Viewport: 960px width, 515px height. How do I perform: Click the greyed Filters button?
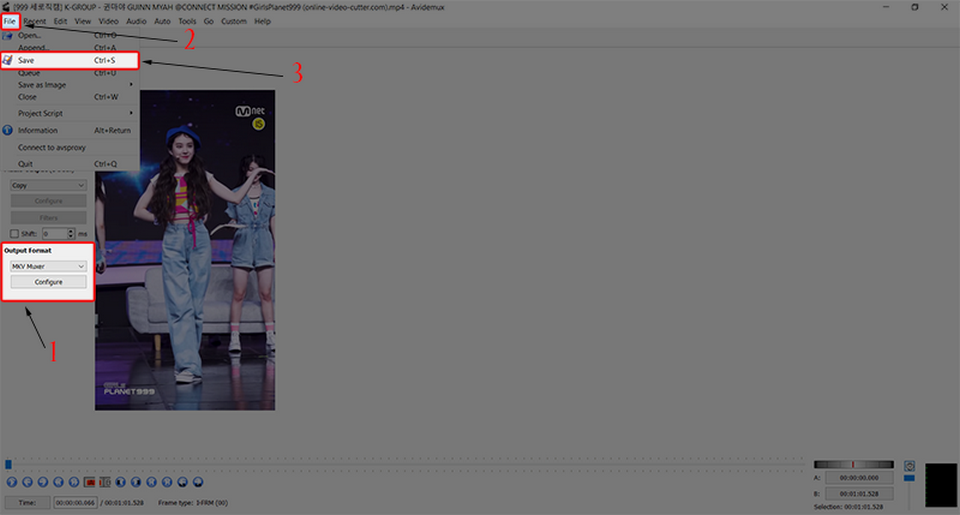click(48, 218)
